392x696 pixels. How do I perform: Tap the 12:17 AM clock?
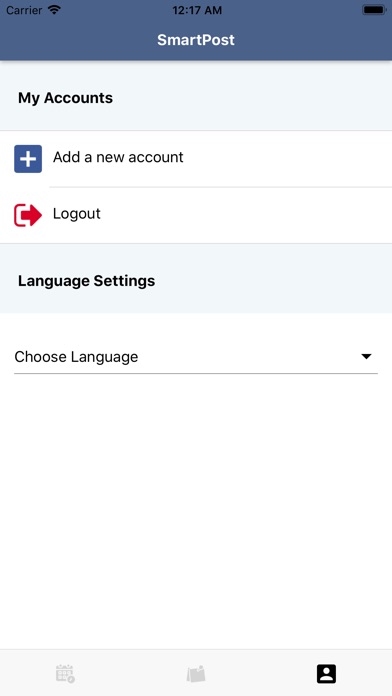pos(197,10)
